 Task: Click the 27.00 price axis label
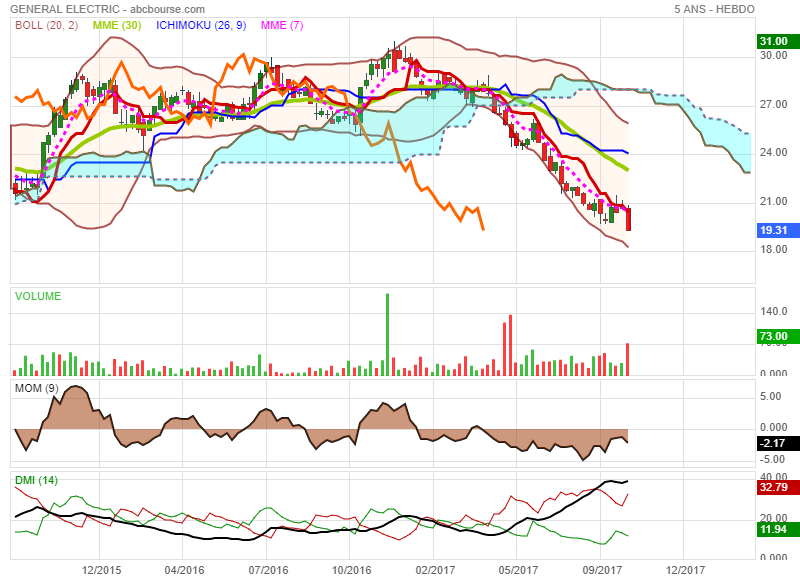(x=773, y=105)
